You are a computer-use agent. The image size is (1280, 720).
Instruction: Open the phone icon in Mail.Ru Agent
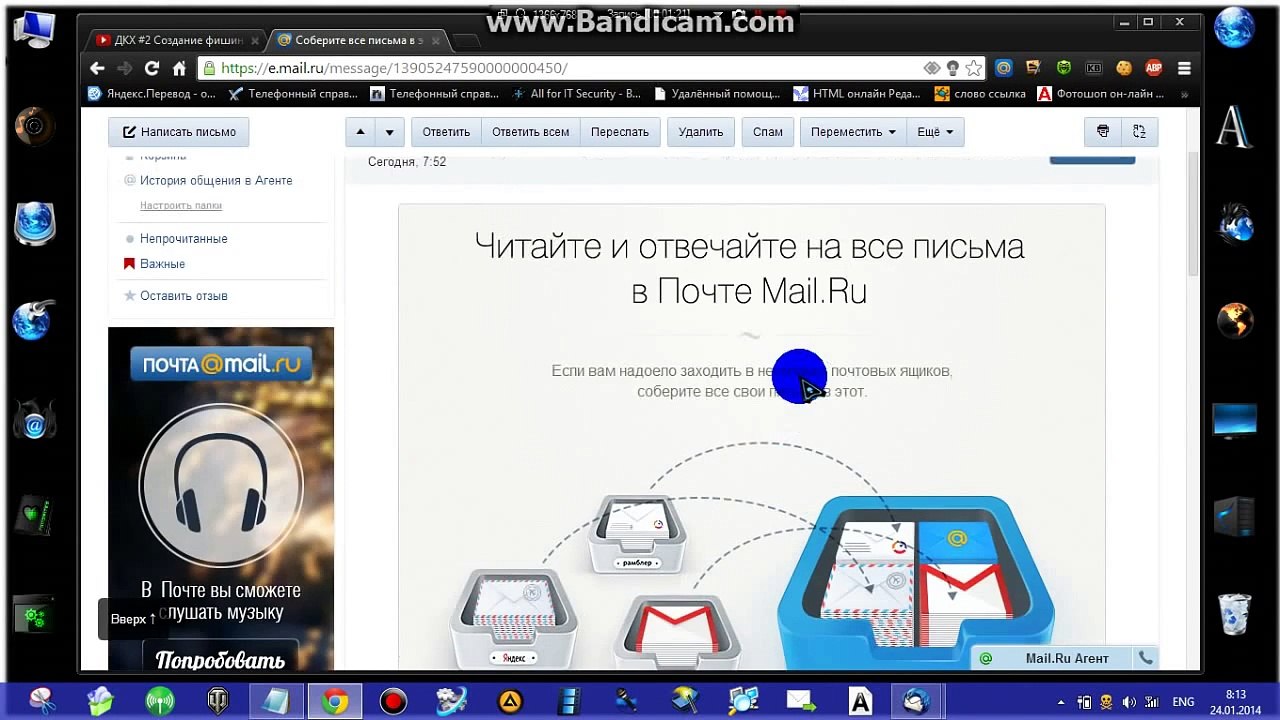pyautogui.click(x=1146, y=658)
